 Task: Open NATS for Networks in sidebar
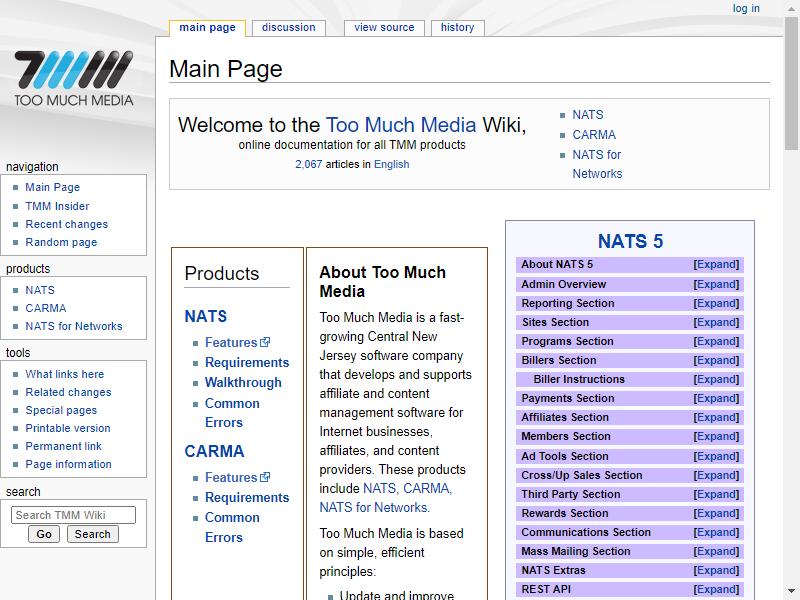point(74,326)
